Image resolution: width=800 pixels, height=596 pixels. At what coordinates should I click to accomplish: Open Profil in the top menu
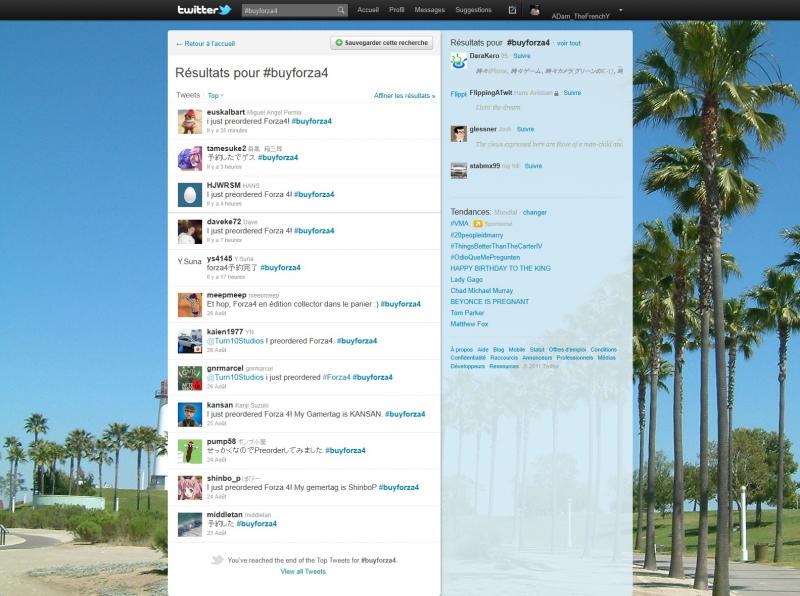point(396,10)
